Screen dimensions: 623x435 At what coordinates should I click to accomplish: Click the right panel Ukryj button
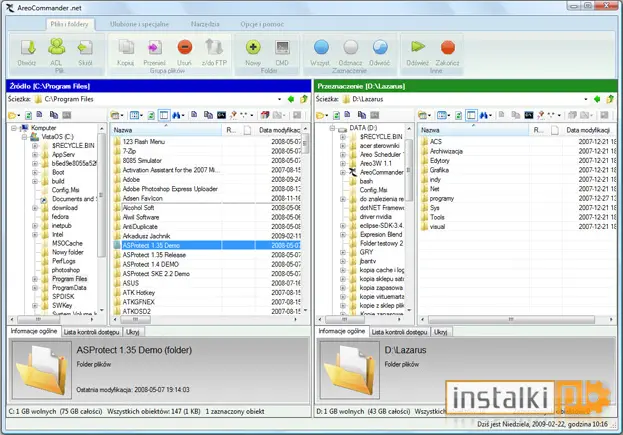click(441, 332)
